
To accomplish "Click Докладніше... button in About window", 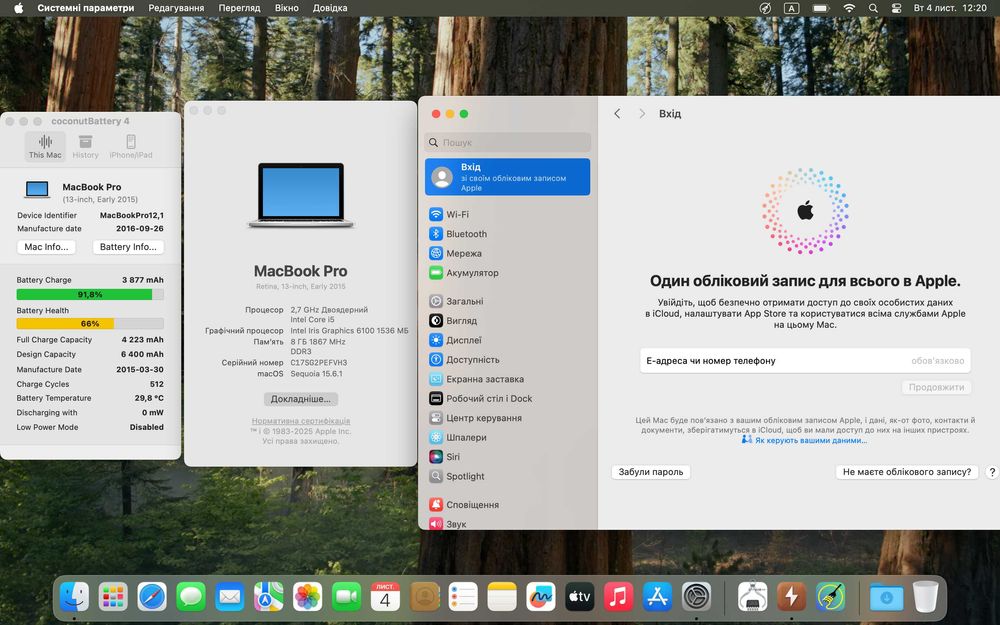I will pos(300,399).
